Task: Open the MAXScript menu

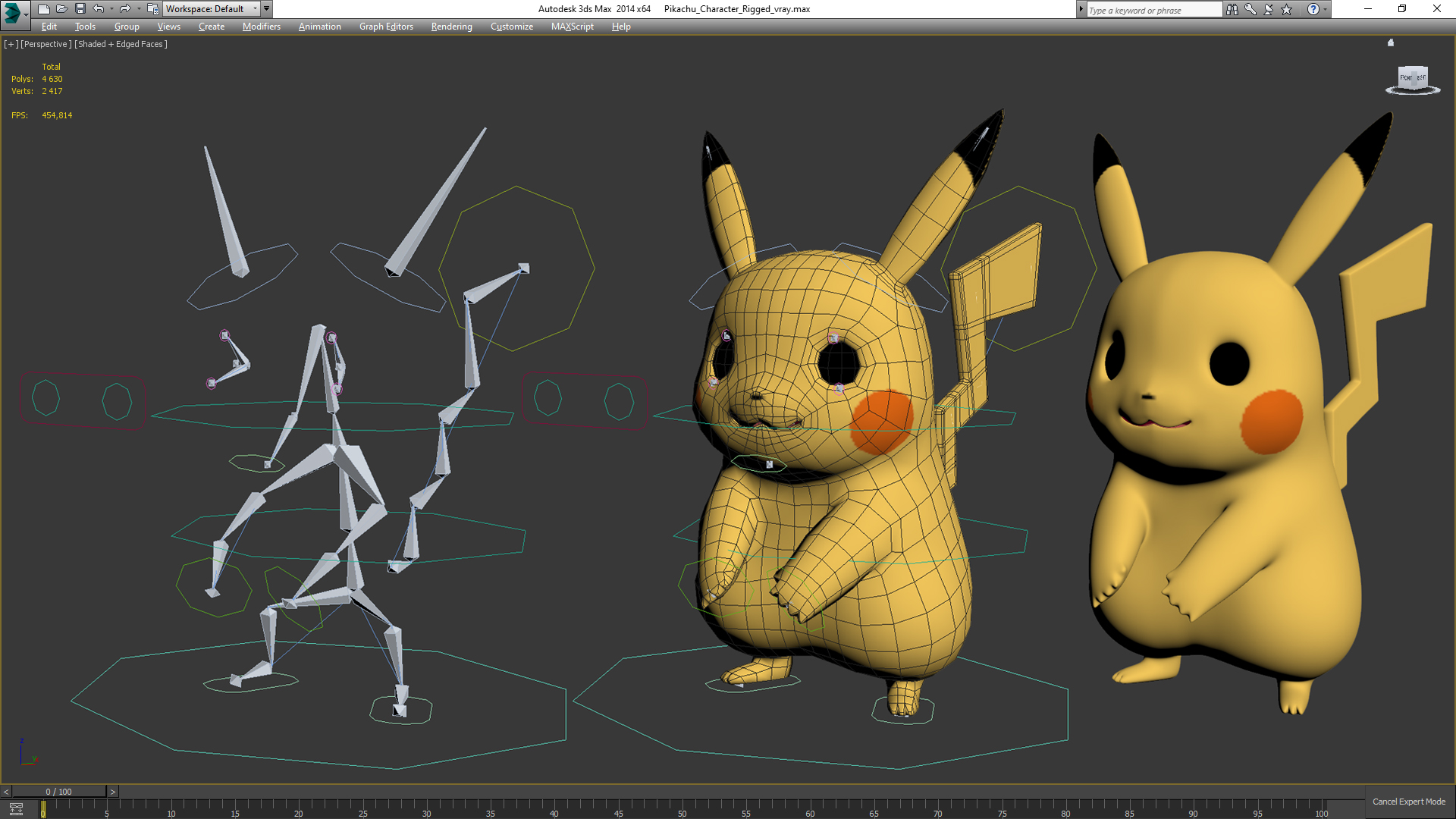Action: (x=572, y=27)
